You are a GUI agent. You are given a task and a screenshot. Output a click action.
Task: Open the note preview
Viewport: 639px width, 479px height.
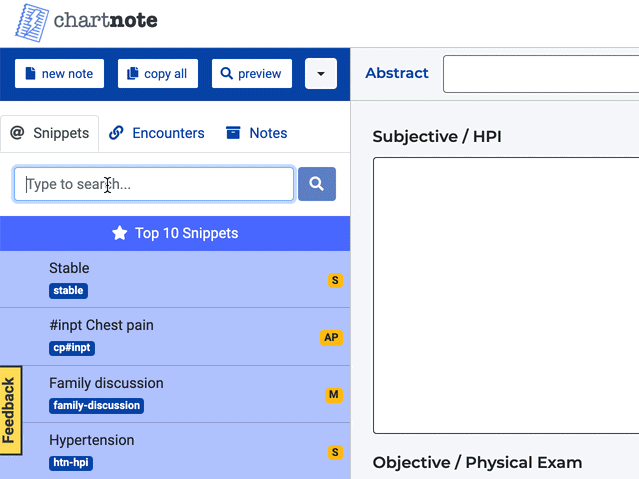(x=252, y=73)
